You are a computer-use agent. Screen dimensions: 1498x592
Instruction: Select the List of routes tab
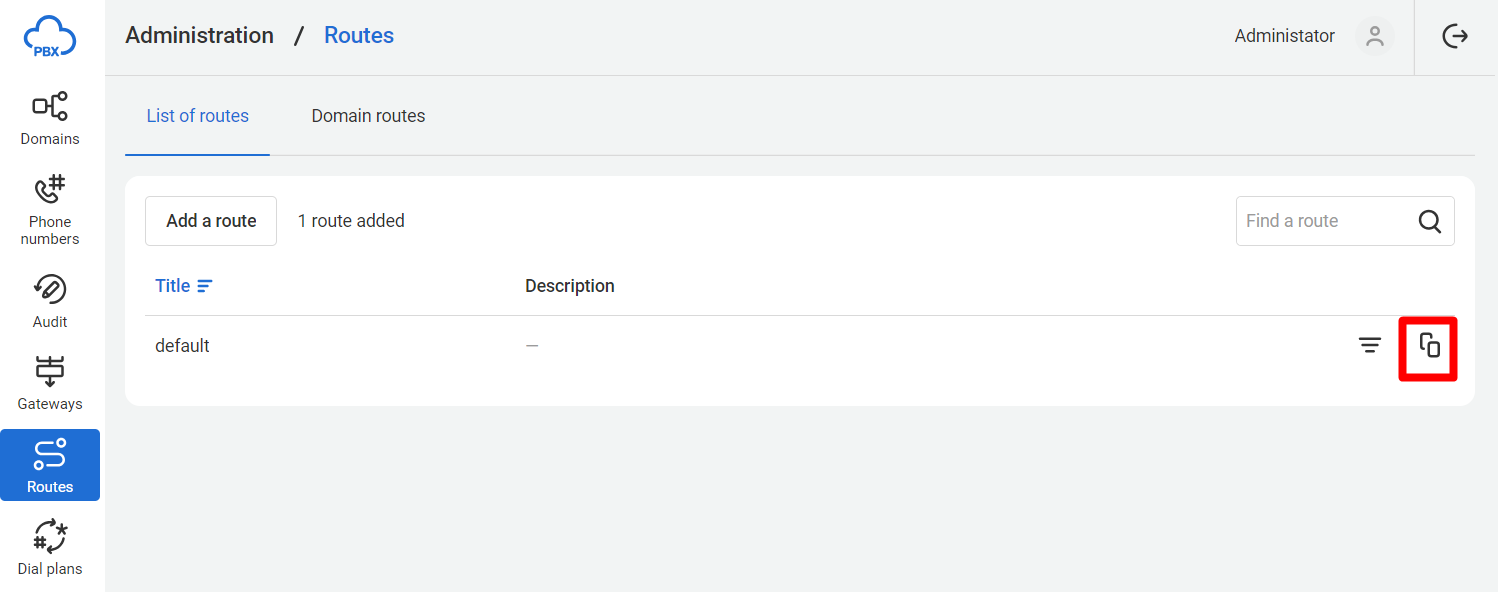click(198, 116)
